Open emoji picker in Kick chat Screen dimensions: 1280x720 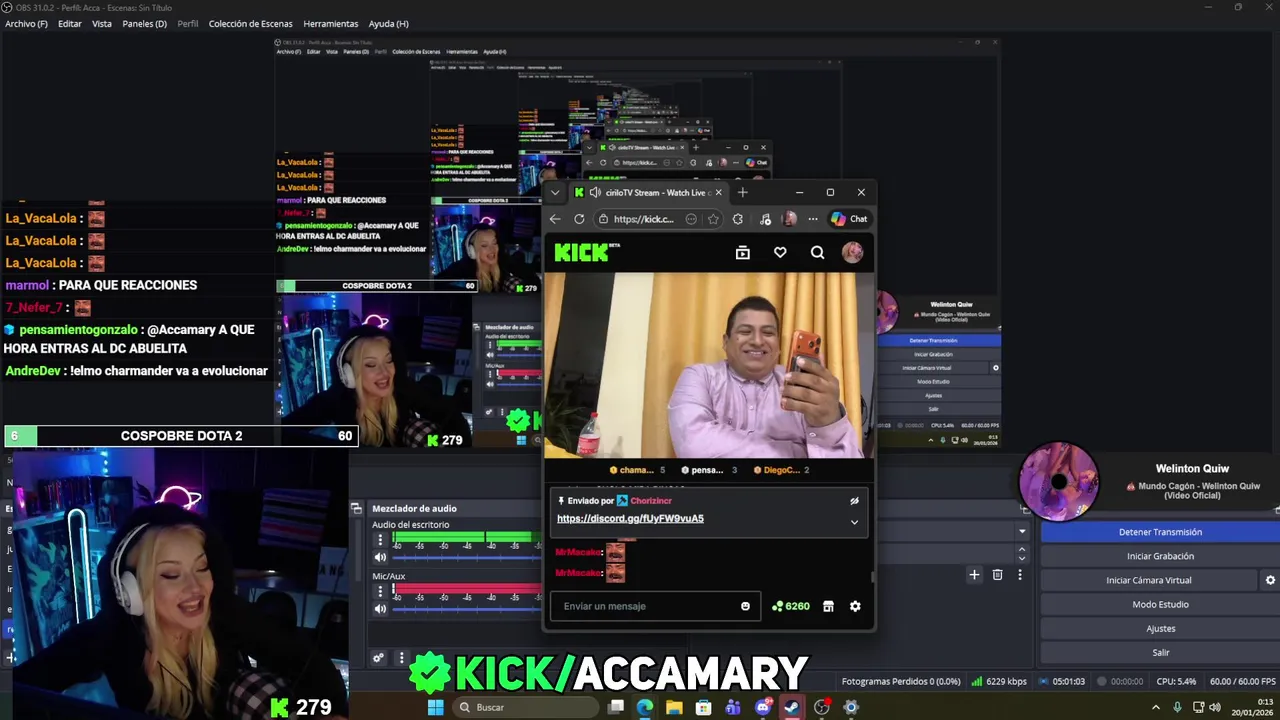(x=745, y=606)
